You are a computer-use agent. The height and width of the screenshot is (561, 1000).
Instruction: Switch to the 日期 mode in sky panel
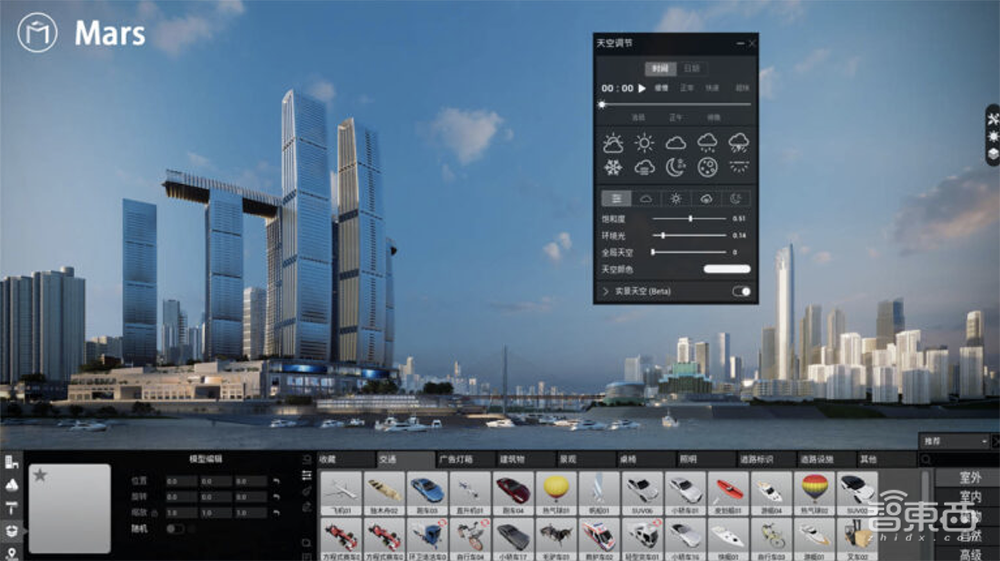pyautogui.click(x=692, y=69)
